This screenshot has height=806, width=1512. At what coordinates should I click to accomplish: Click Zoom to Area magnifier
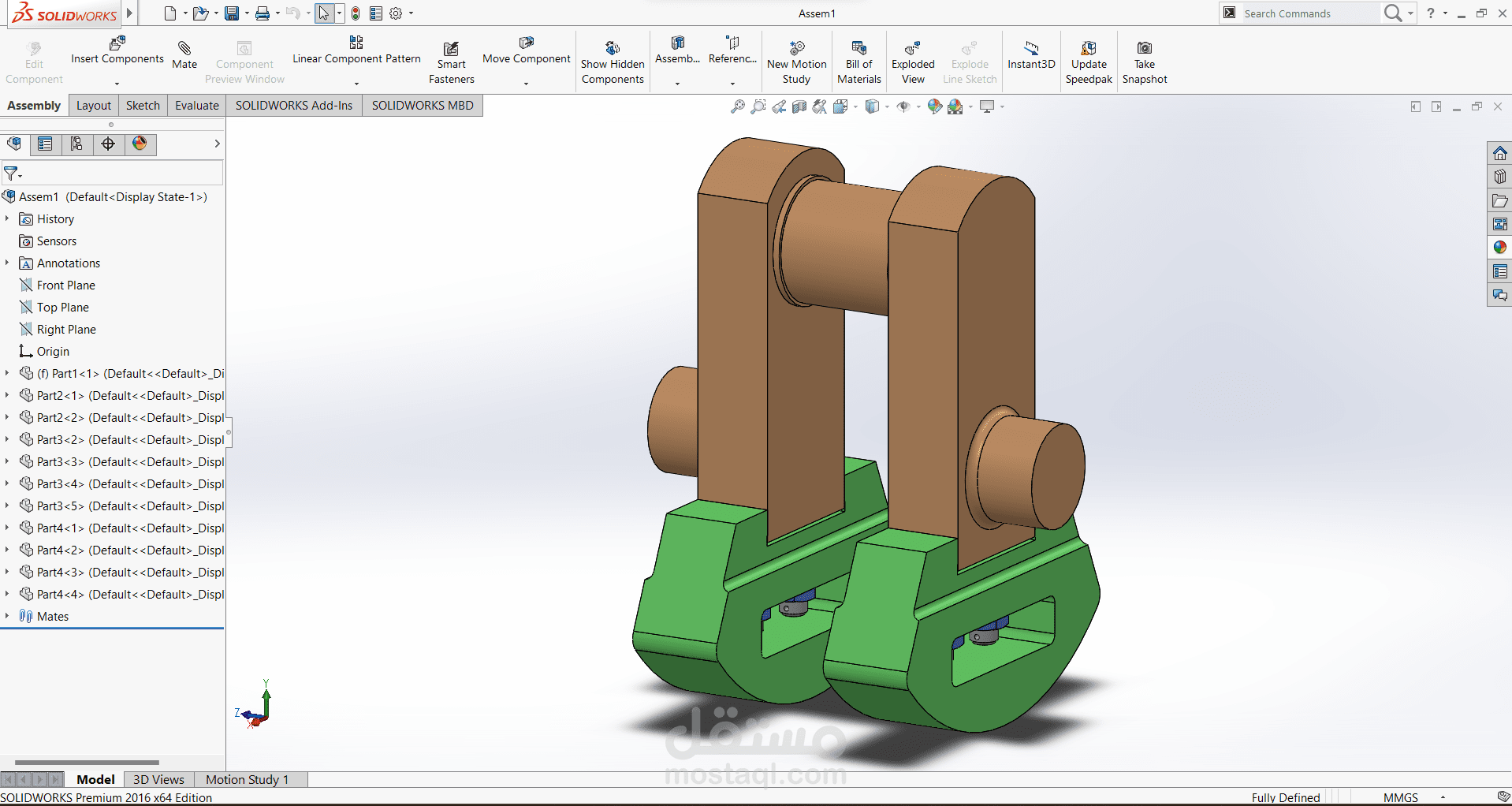[758, 106]
